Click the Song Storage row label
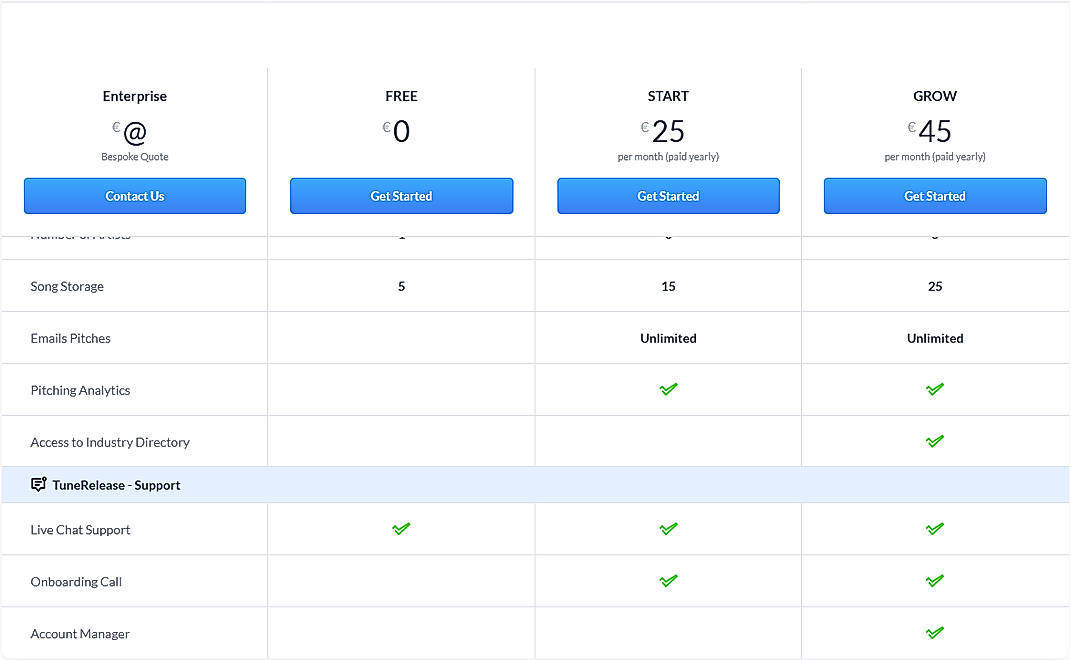The width and height of the screenshot is (1070, 660). [67, 286]
